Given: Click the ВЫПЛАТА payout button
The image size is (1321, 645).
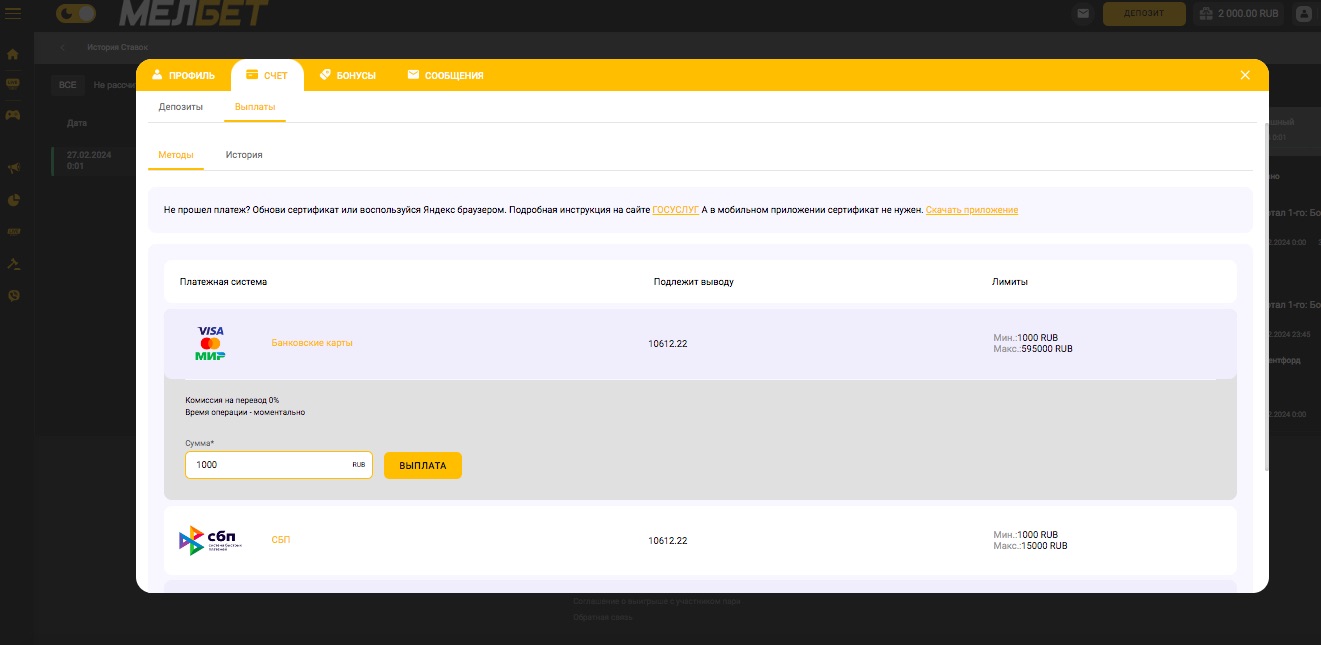Looking at the screenshot, I should point(423,465).
